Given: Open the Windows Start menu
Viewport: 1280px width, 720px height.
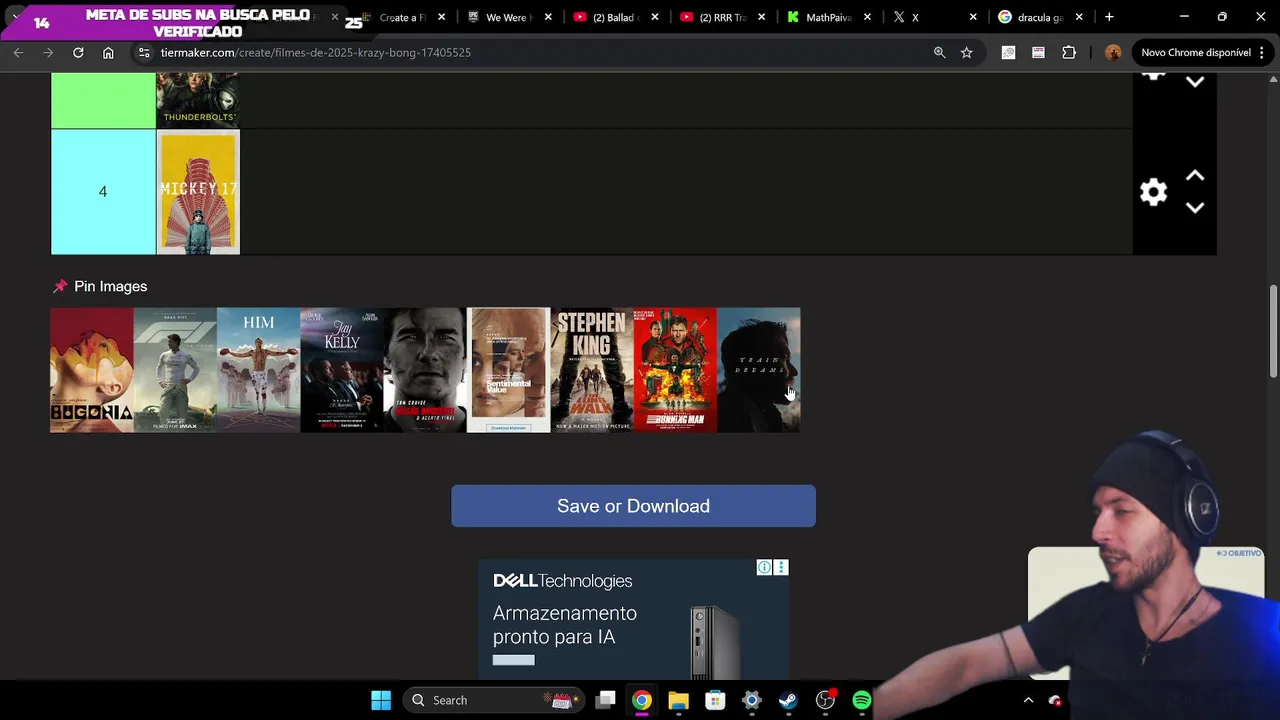Looking at the screenshot, I should (381, 700).
